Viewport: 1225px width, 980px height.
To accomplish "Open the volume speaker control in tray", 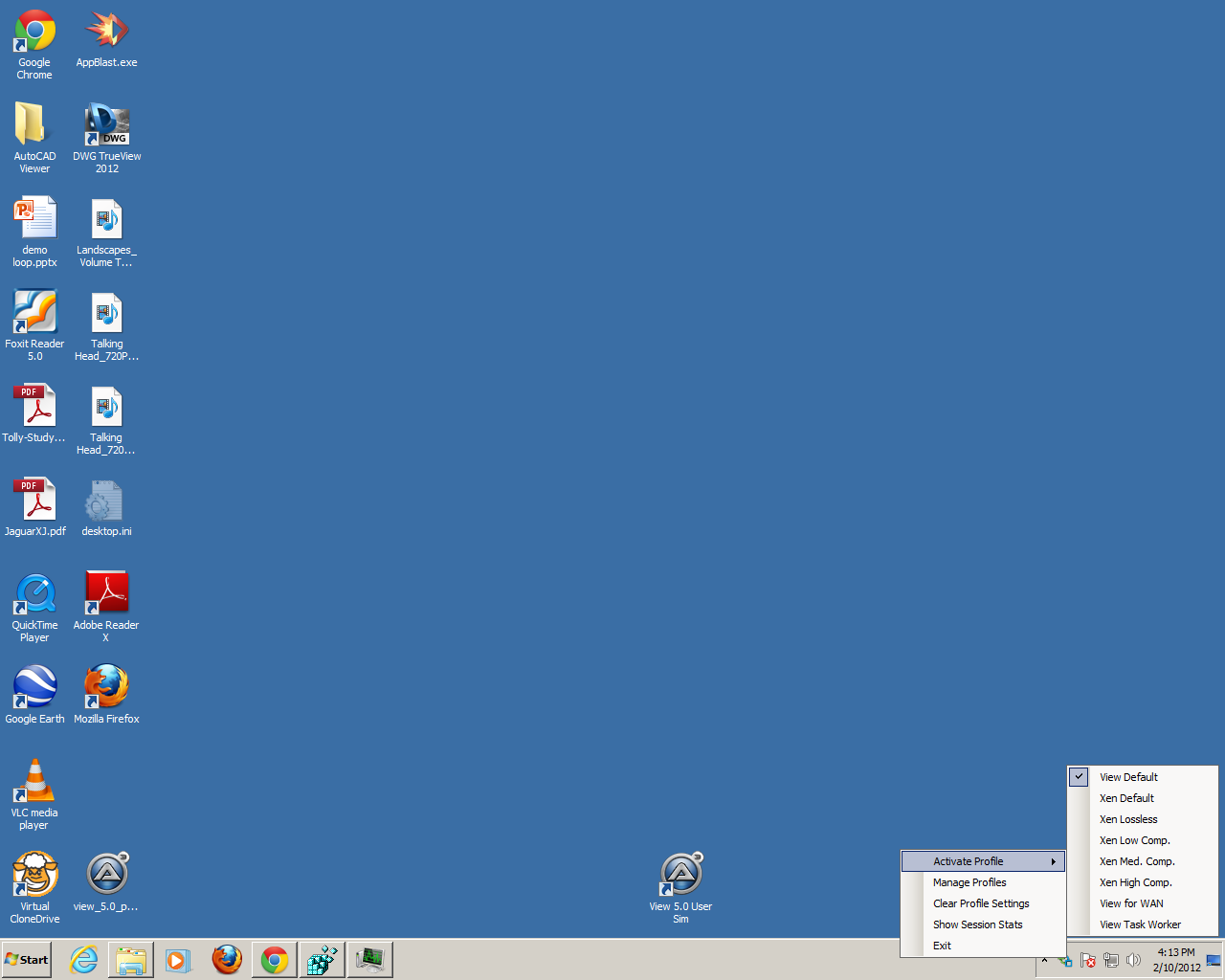I will click(x=1133, y=960).
